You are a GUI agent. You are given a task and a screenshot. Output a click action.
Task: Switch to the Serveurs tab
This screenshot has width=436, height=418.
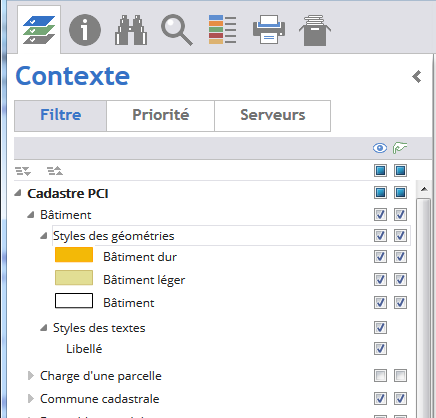pos(272,116)
